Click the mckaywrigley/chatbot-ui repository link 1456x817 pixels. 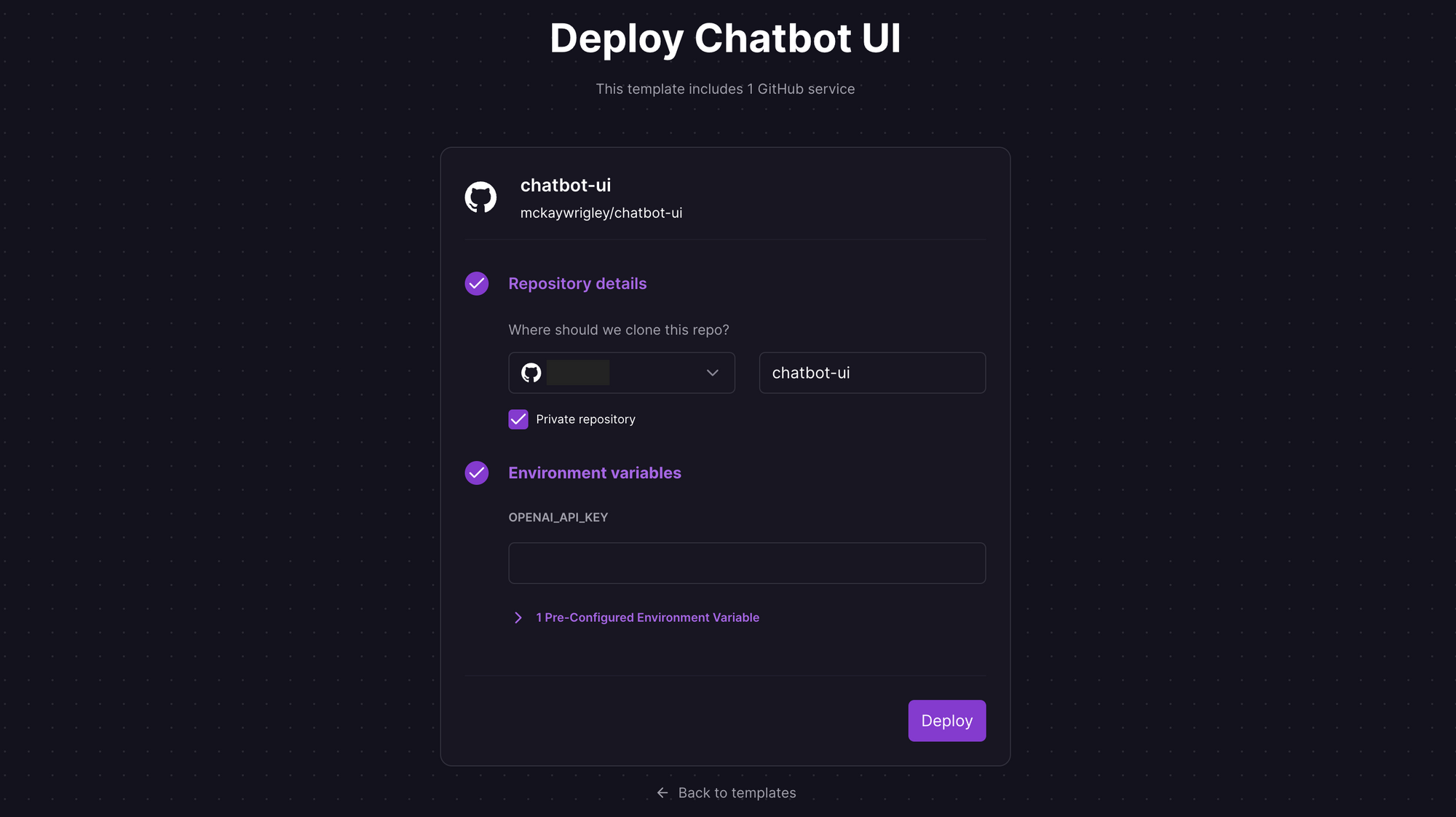click(x=601, y=213)
